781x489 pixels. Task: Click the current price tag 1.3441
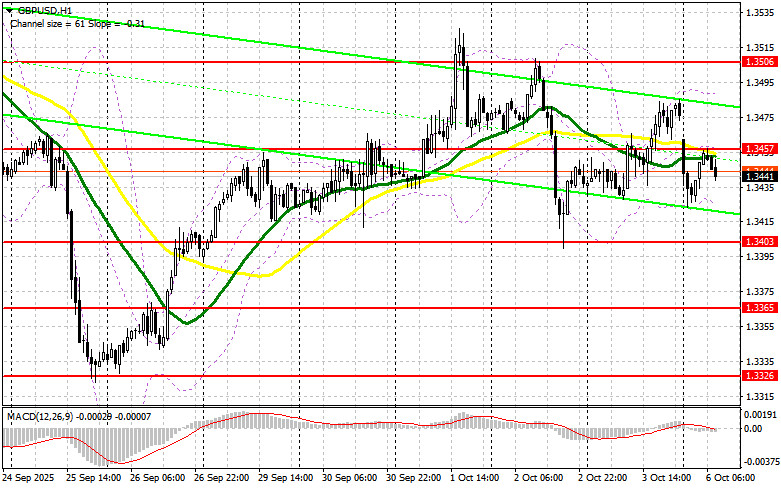760,176
